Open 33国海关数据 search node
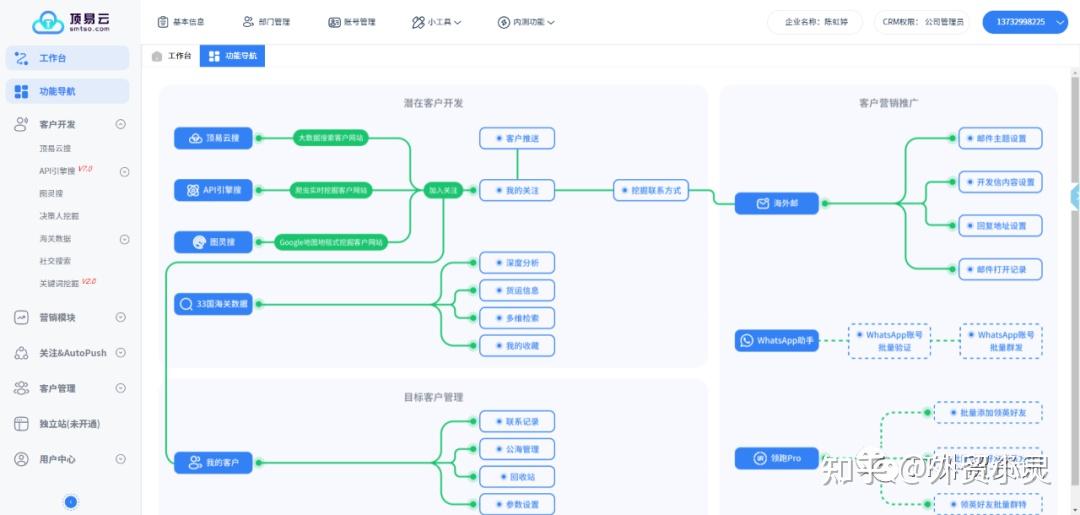Screen dimensions: 1080x515 (x=213, y=303)
